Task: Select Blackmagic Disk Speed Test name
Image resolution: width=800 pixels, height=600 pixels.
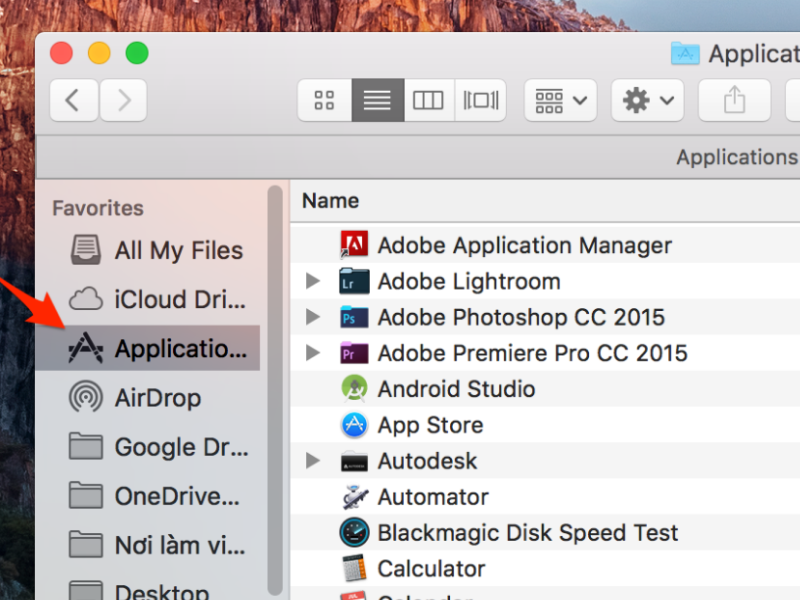Action: [528, 533]
